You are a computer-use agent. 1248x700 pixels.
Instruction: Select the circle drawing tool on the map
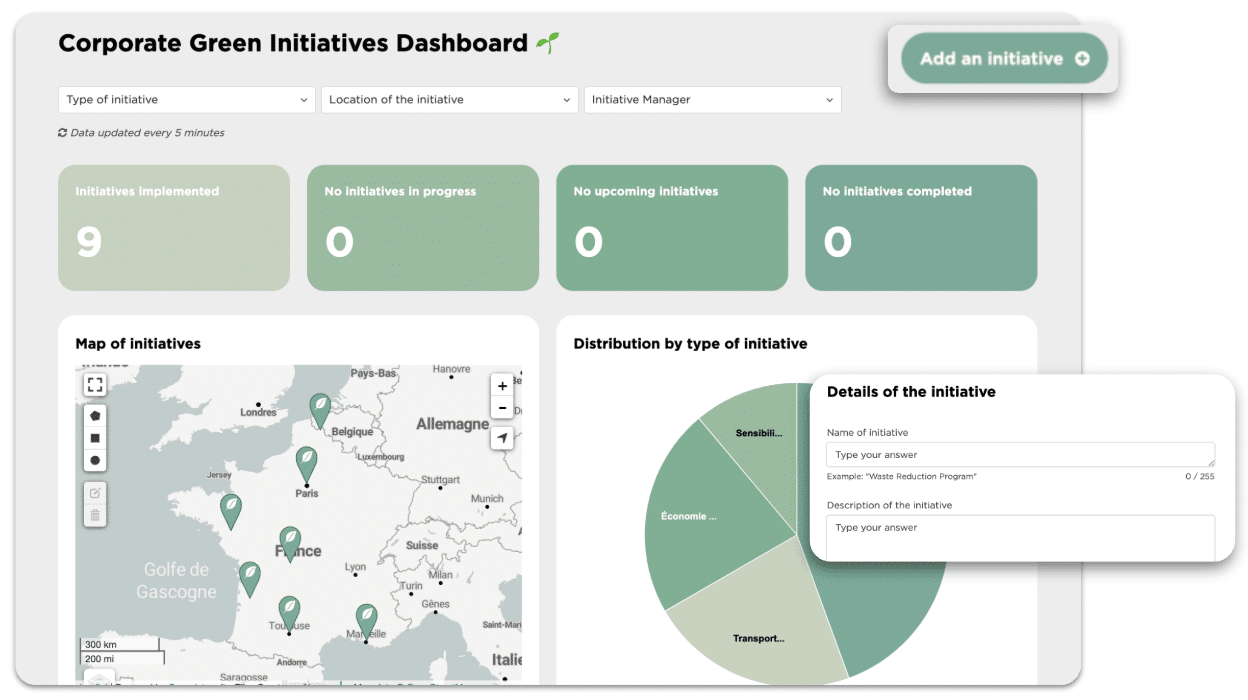point(95,461)
